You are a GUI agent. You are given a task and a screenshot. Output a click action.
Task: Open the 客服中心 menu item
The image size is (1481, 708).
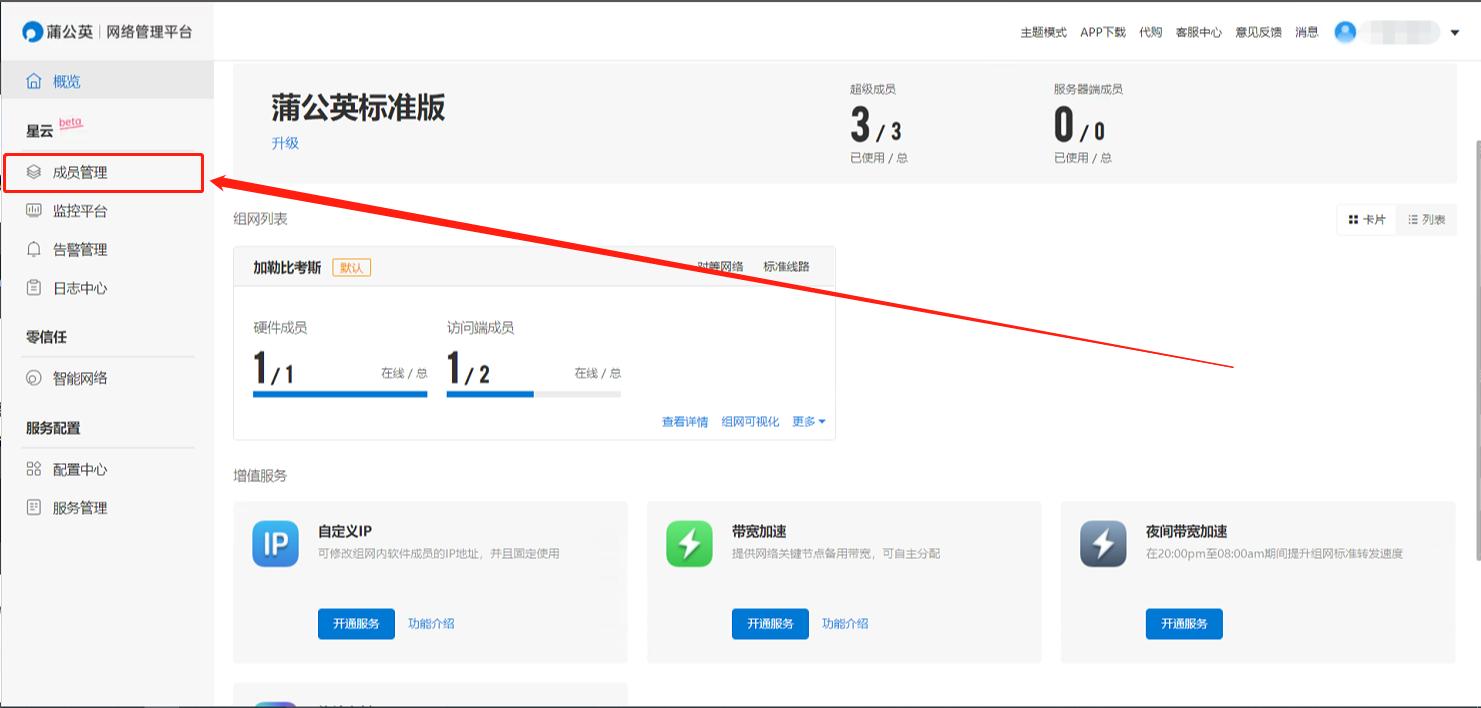tap(1199, 31)
